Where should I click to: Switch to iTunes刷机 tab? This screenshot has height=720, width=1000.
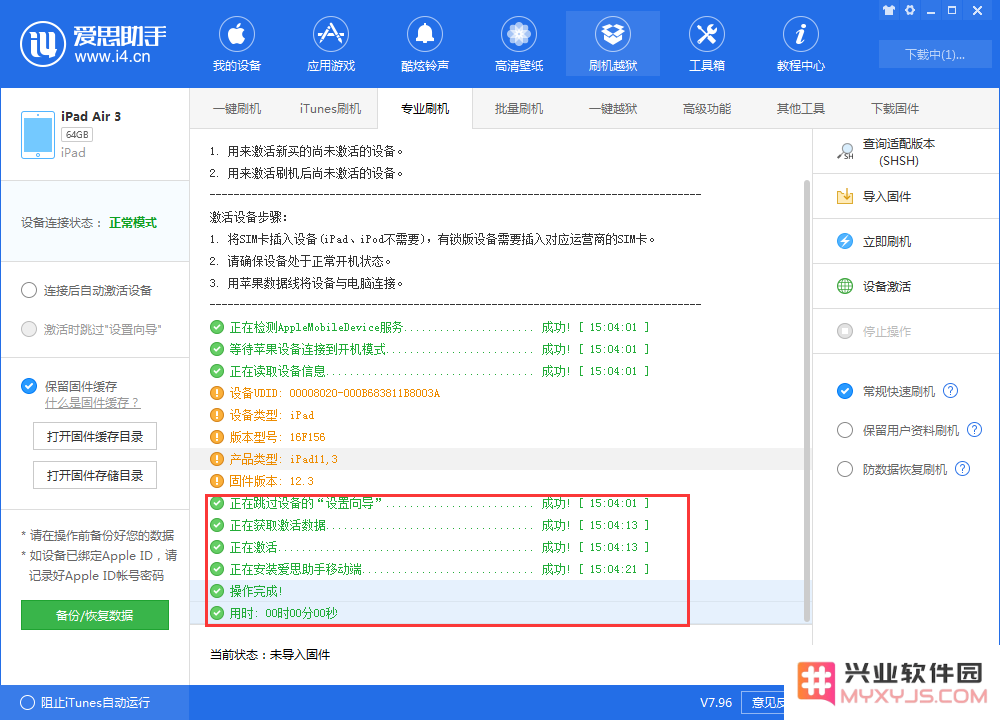(330, 108)
